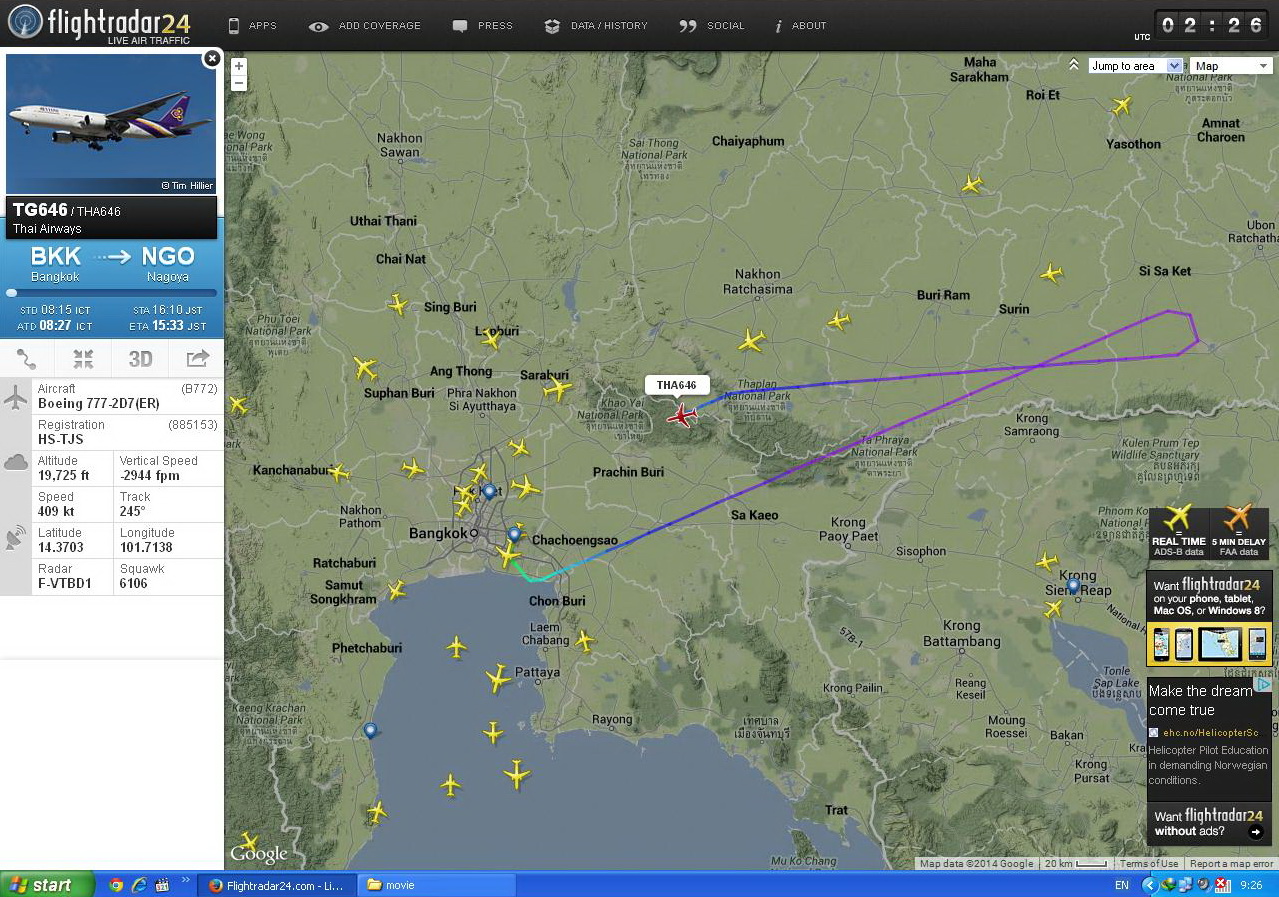
Task: Expand the quick launch overflow chevron
Action: click(x=185, y=880)
